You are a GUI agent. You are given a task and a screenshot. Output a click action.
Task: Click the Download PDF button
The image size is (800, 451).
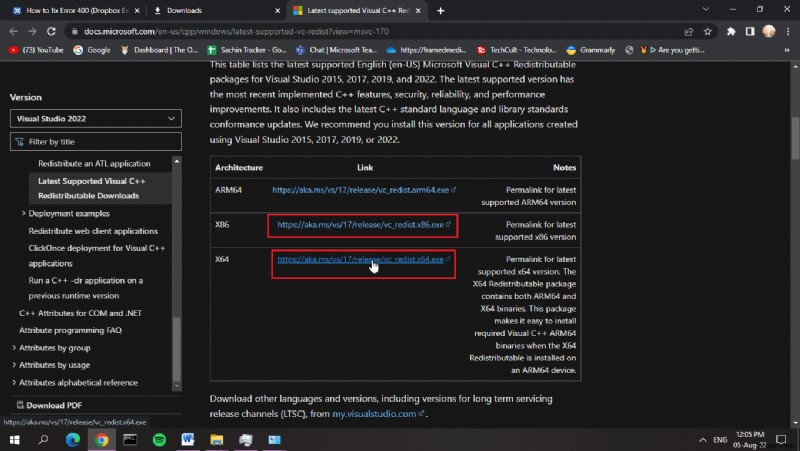click(49, 405)
